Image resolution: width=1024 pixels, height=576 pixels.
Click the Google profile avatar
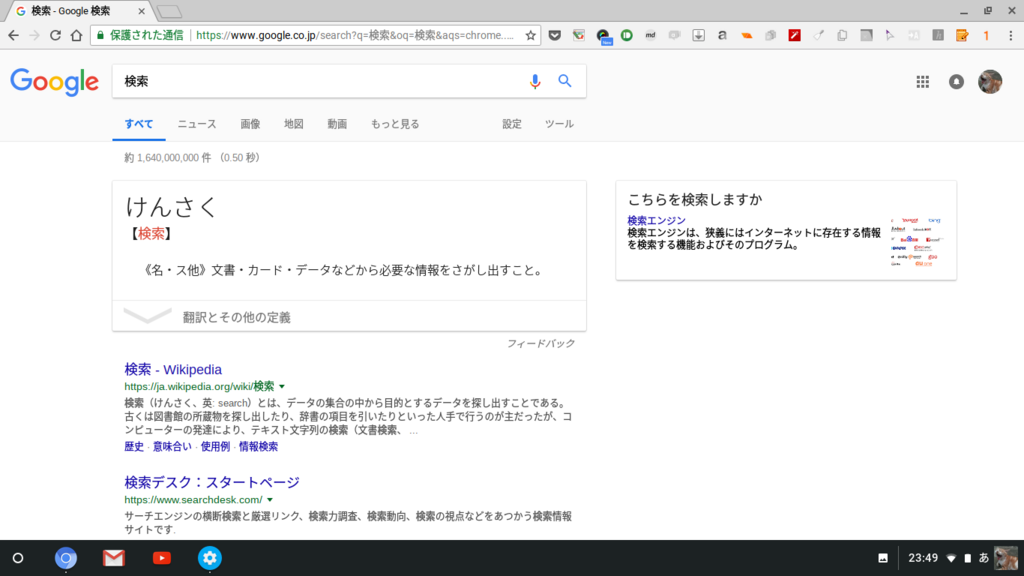(x=989, y=82)
